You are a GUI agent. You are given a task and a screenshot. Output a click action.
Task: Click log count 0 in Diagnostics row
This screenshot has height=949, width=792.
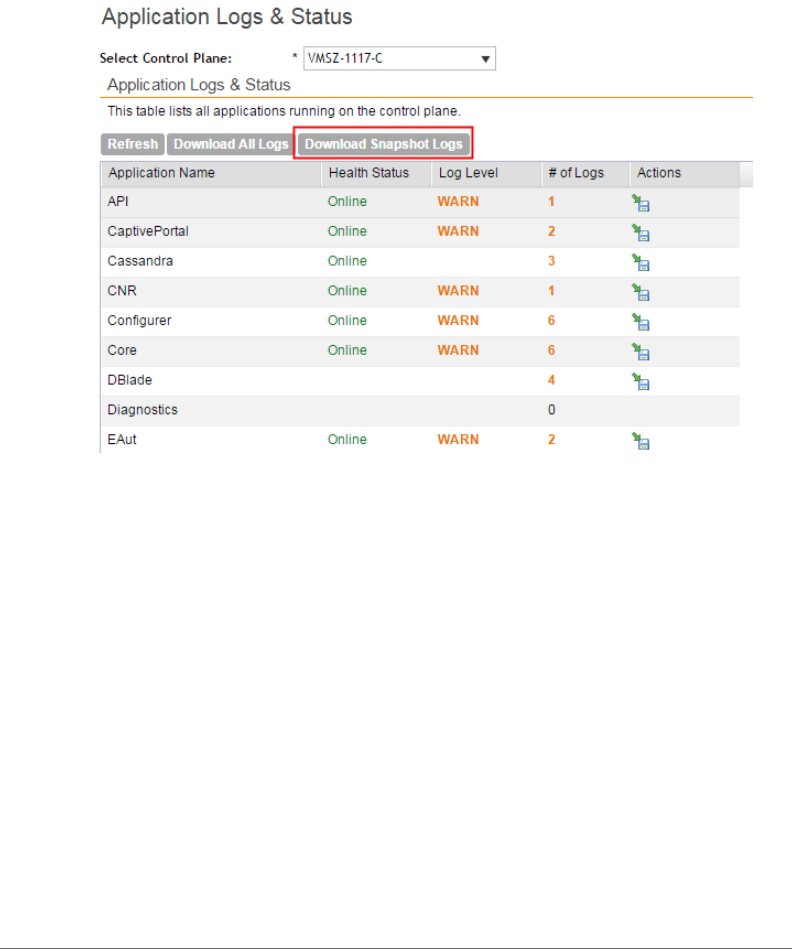tap(551, 410)
